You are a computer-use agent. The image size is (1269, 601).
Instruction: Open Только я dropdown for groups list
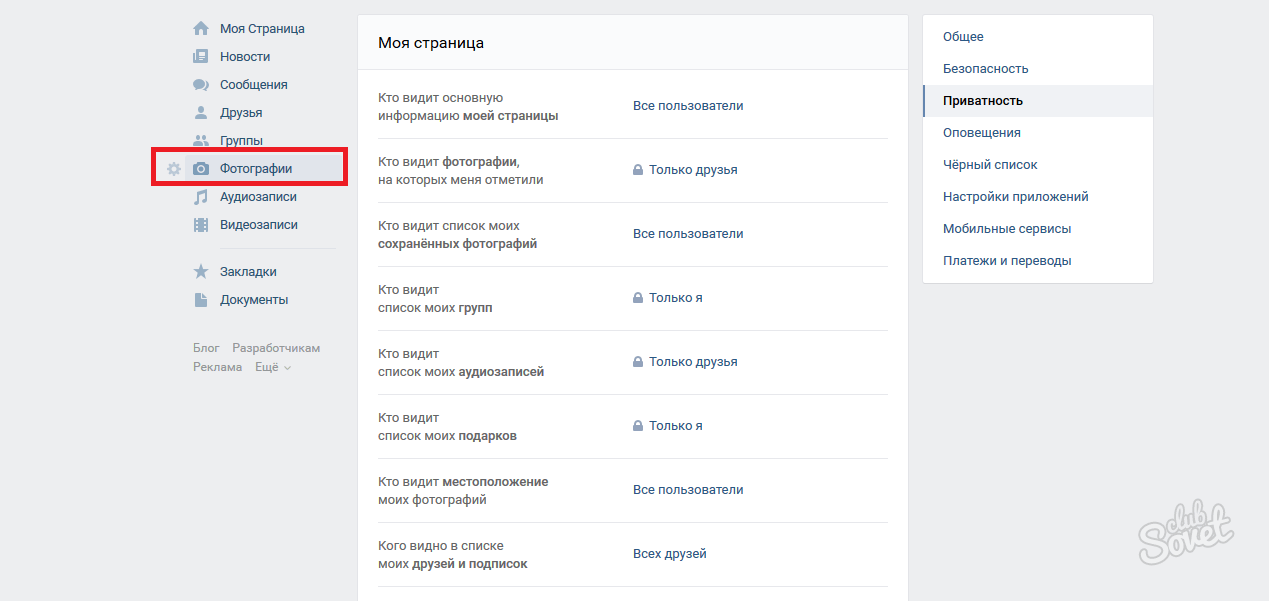click(675, 298)
